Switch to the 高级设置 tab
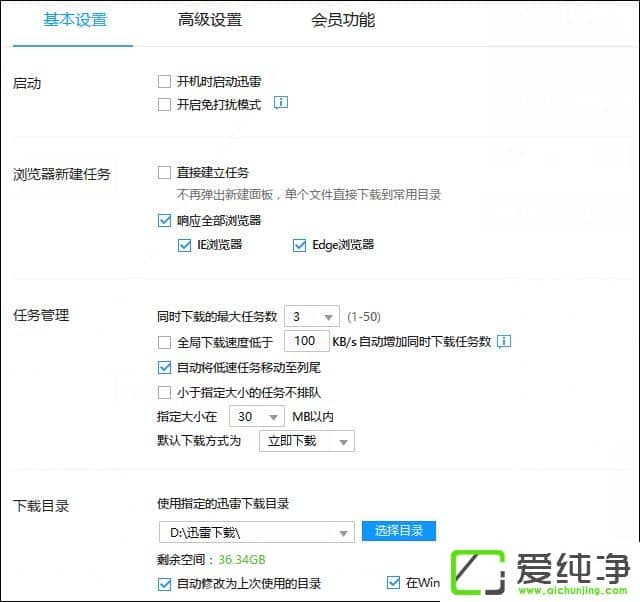The height and width of the screenshot is (602, 640). tap(209, 20)
